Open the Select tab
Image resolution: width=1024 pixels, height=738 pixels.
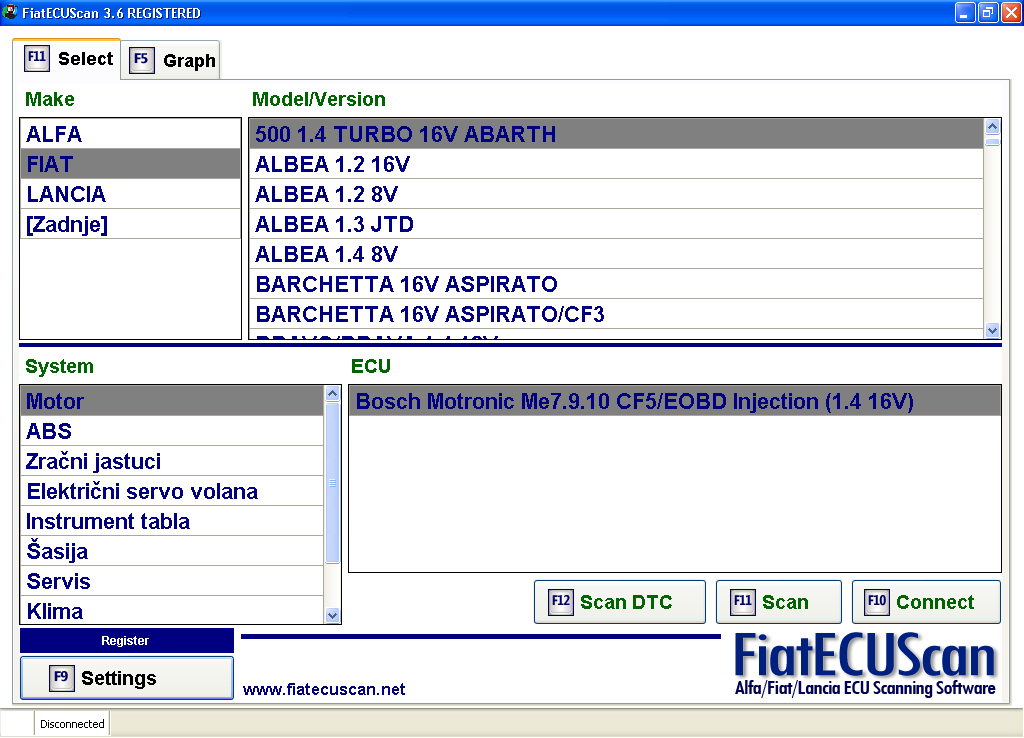click(x=67, y=59)
